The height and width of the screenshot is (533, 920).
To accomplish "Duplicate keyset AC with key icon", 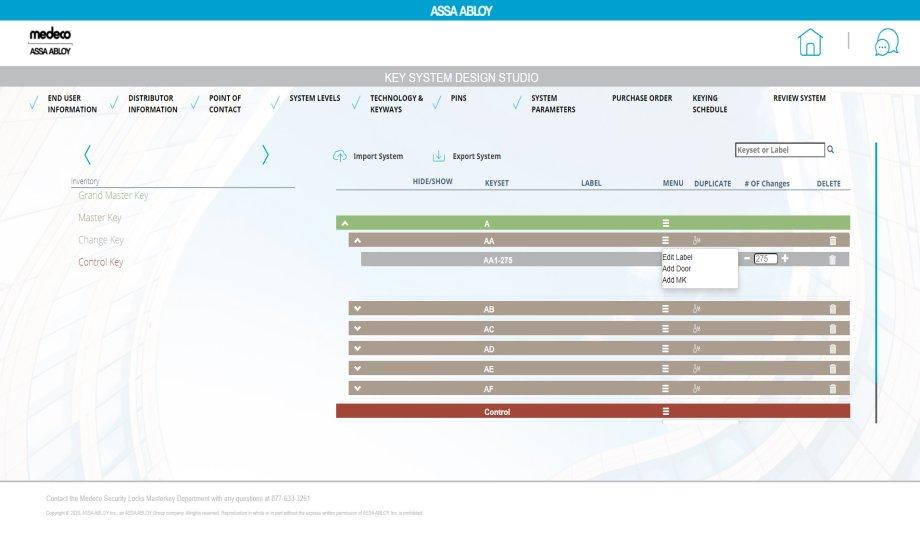I will point(696,329).
